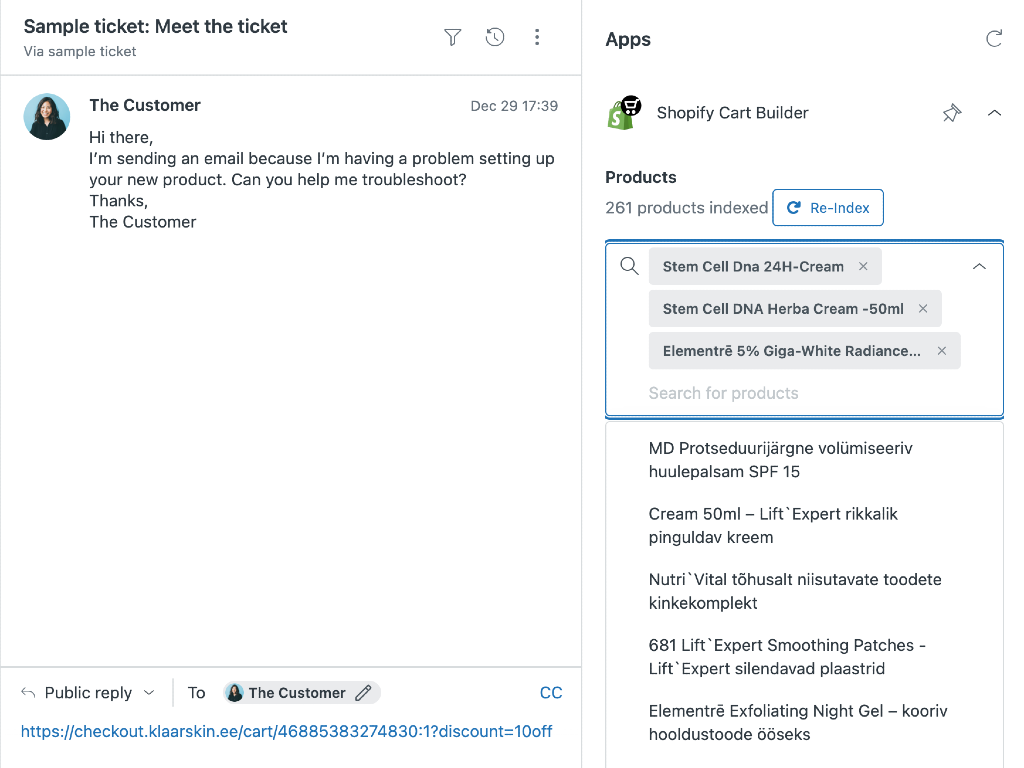Remove Stem Cell Dna 24H-Cream tag
Image resolution: width=1024 pixels, height=768 pixels.
[864, 267]
